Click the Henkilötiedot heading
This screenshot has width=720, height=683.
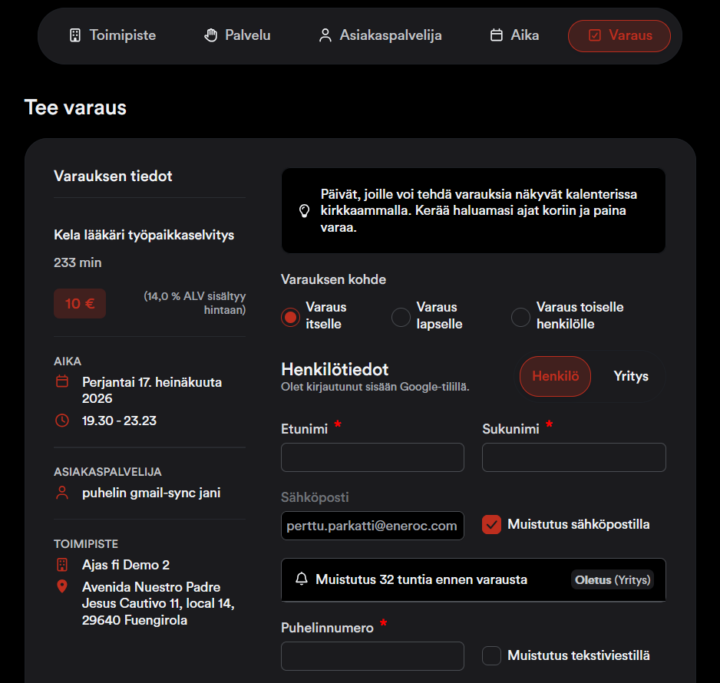(x=335, y=369)
